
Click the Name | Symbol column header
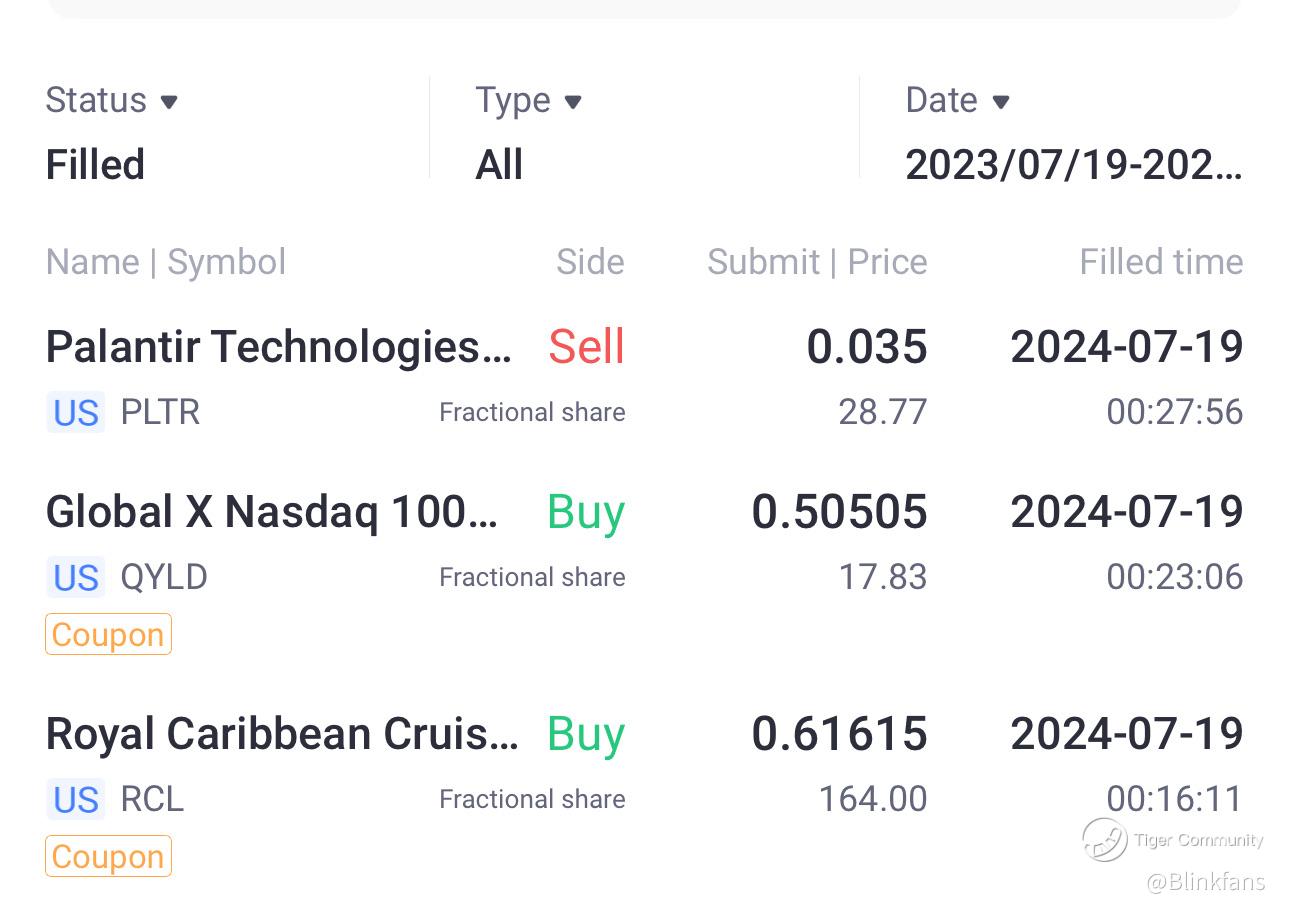[166, 262]
